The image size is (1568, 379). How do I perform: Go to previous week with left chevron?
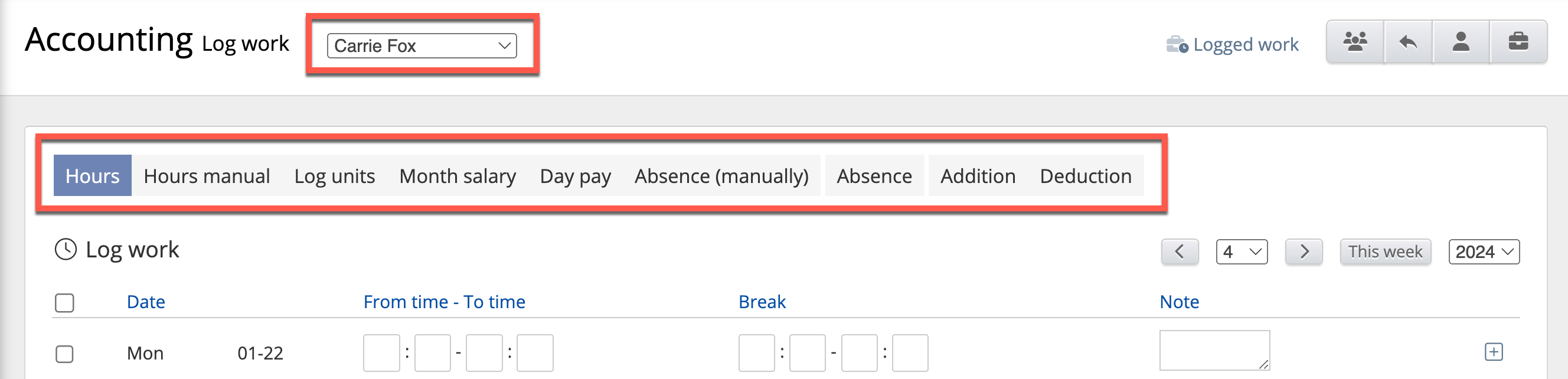coord(1179,252)
